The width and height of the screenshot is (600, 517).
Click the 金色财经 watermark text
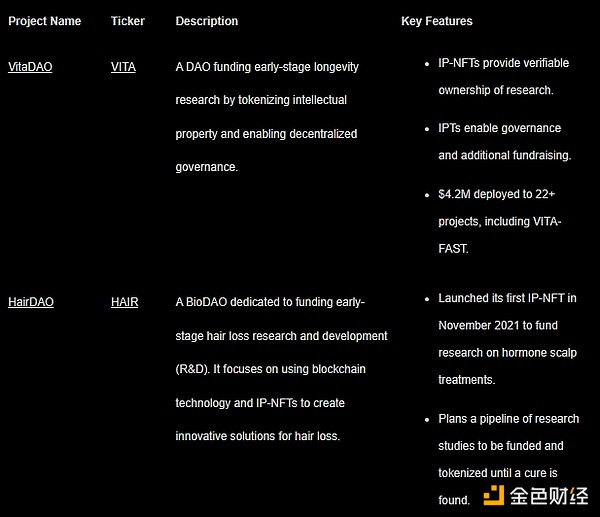(x=548, y=495)
